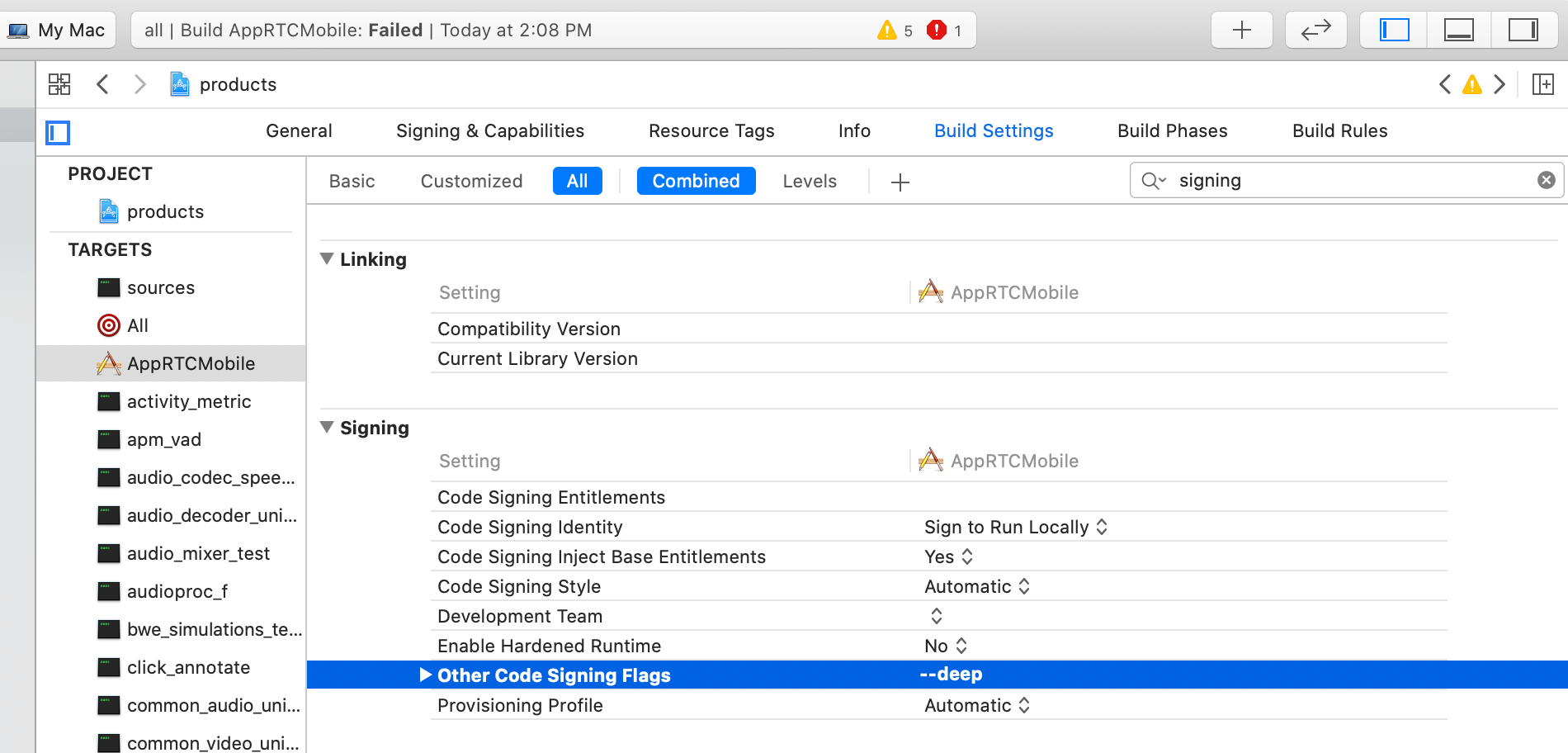Viewport: 1568px width, 753px height.
Task: Click the --deep signing flags value
Action: coord(951,675)
